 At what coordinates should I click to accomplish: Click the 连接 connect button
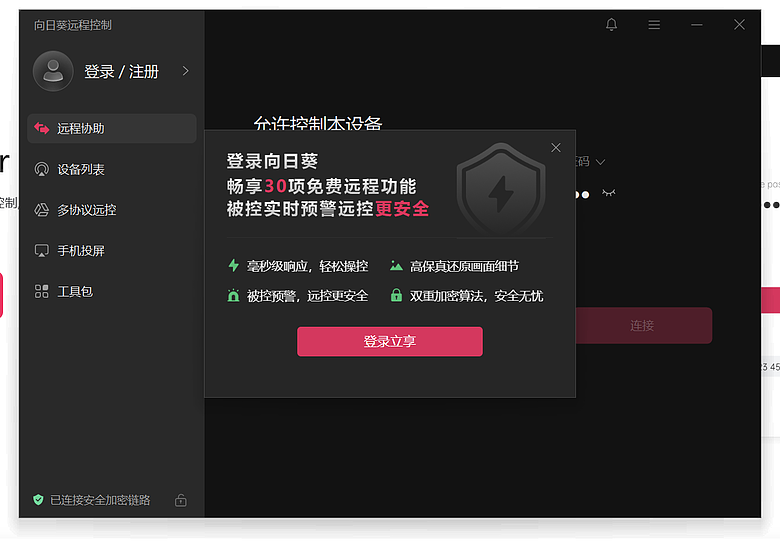coord(643,326)
